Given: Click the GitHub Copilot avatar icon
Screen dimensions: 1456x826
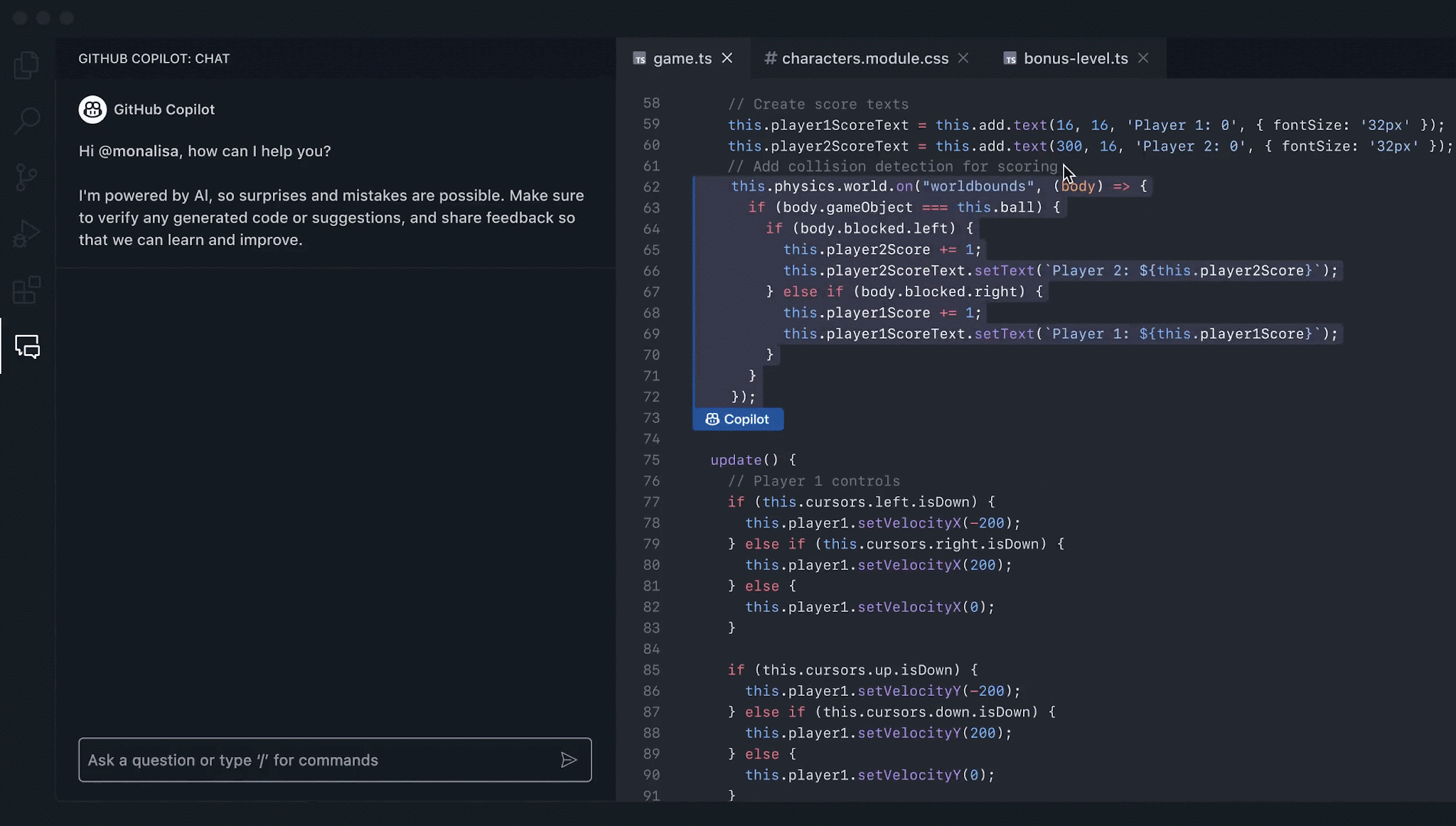Looking at the screenshot, I should [92, 109].
